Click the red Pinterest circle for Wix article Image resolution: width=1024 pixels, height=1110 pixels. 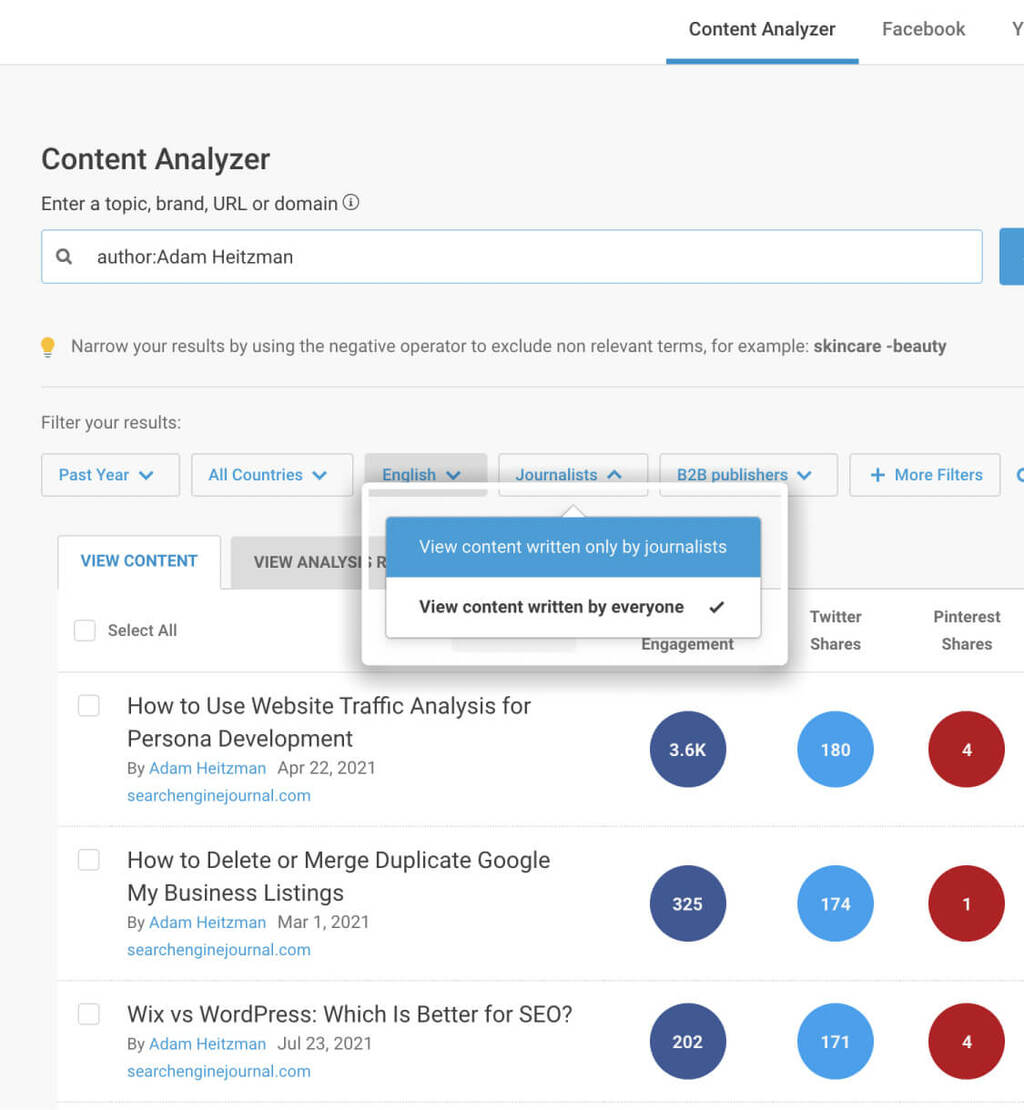pyautogui.click(x=966, y=1042)
